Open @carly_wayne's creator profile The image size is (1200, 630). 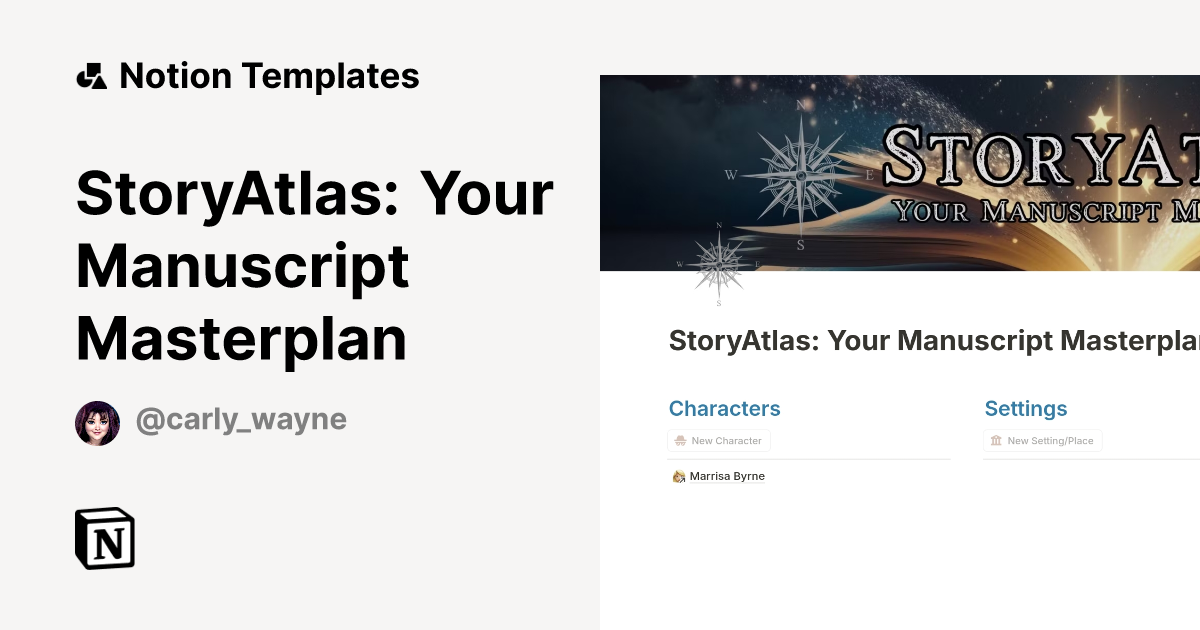point(241,419)
